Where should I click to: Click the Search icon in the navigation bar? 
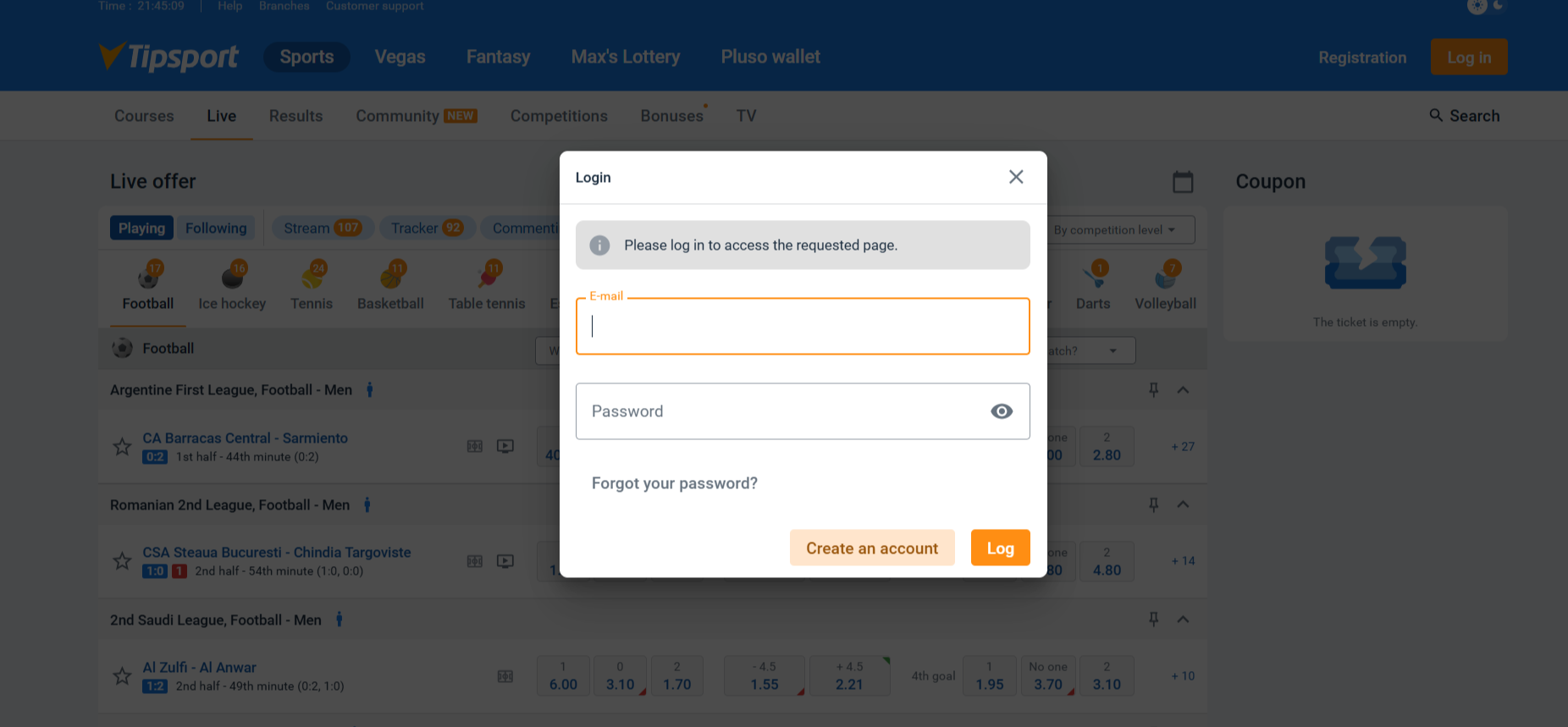(1435, 115)
